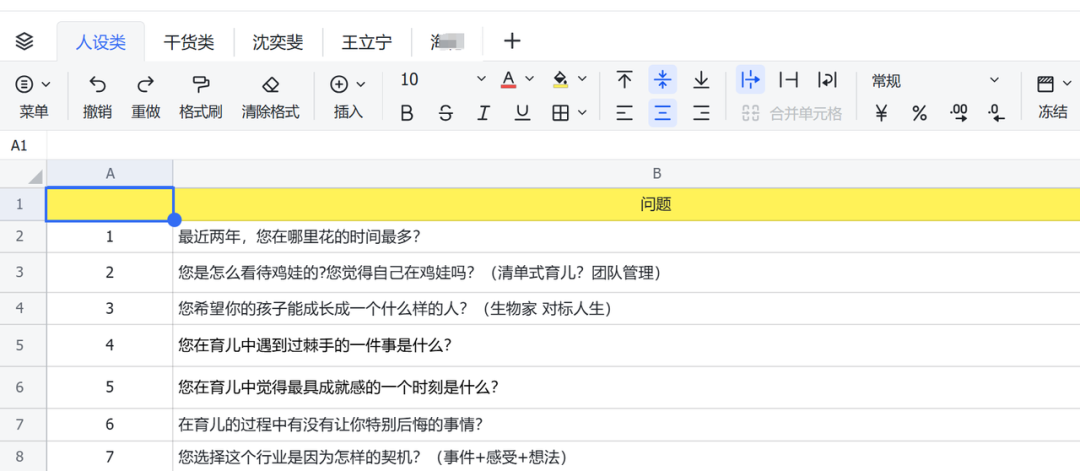Viewport: 1080px width, 471px height.
Task: Apply percent % number format
Action: 919,113
